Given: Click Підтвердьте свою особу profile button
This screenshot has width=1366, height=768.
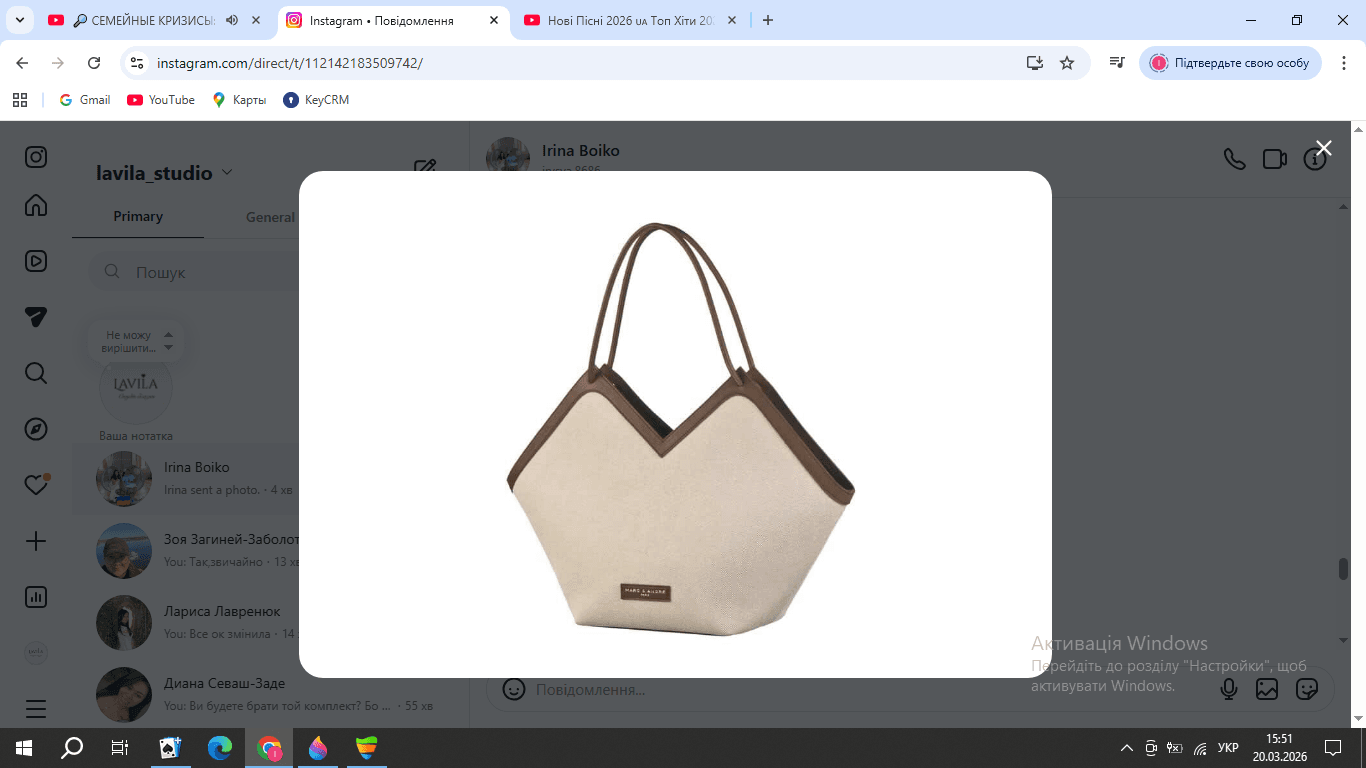Looking at the screenshot, I should [x=1231, y=63].
